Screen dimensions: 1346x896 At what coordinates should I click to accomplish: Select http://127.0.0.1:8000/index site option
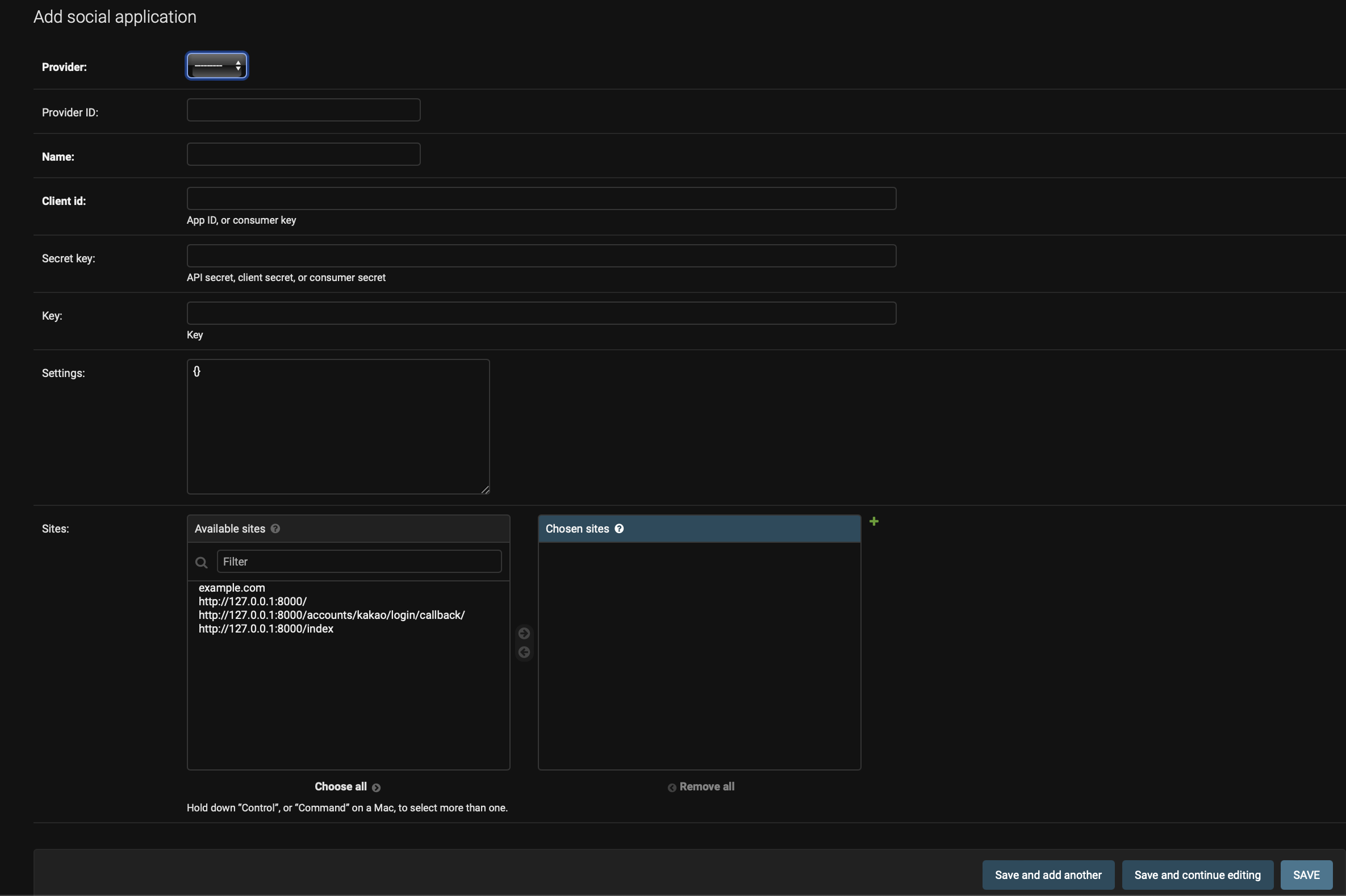[x=266, y=629]
